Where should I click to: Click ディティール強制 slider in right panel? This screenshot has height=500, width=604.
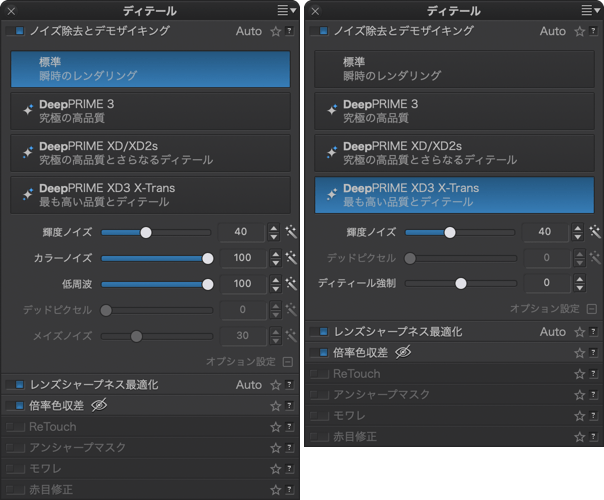point(461,284)
